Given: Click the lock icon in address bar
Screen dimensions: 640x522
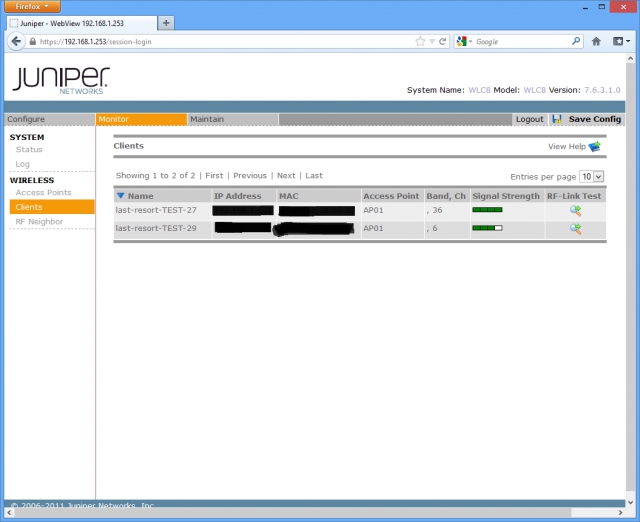Looking at the screenshot, I should [33, 42].
